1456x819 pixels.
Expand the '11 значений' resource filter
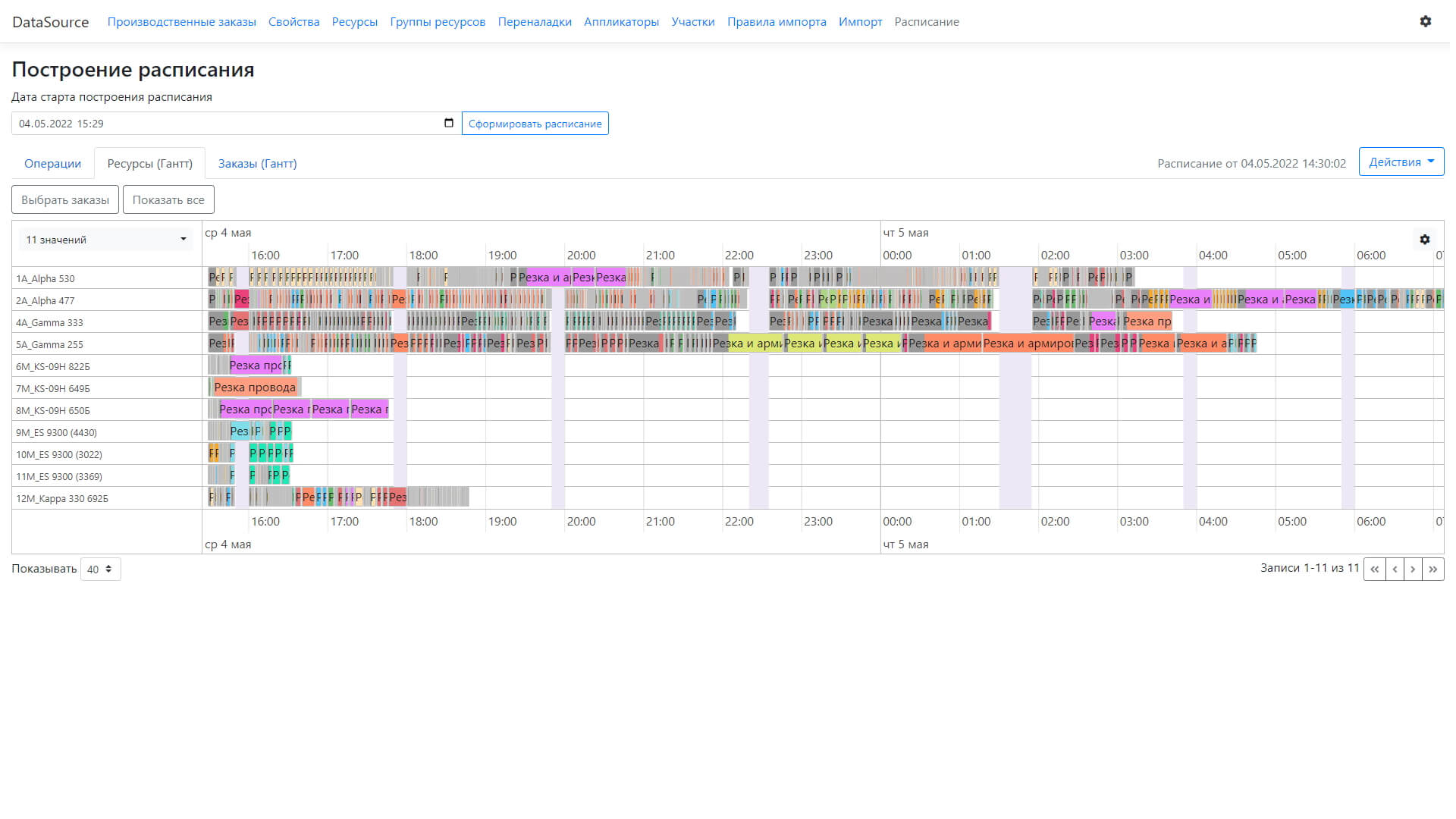click(x=106, y=240)
